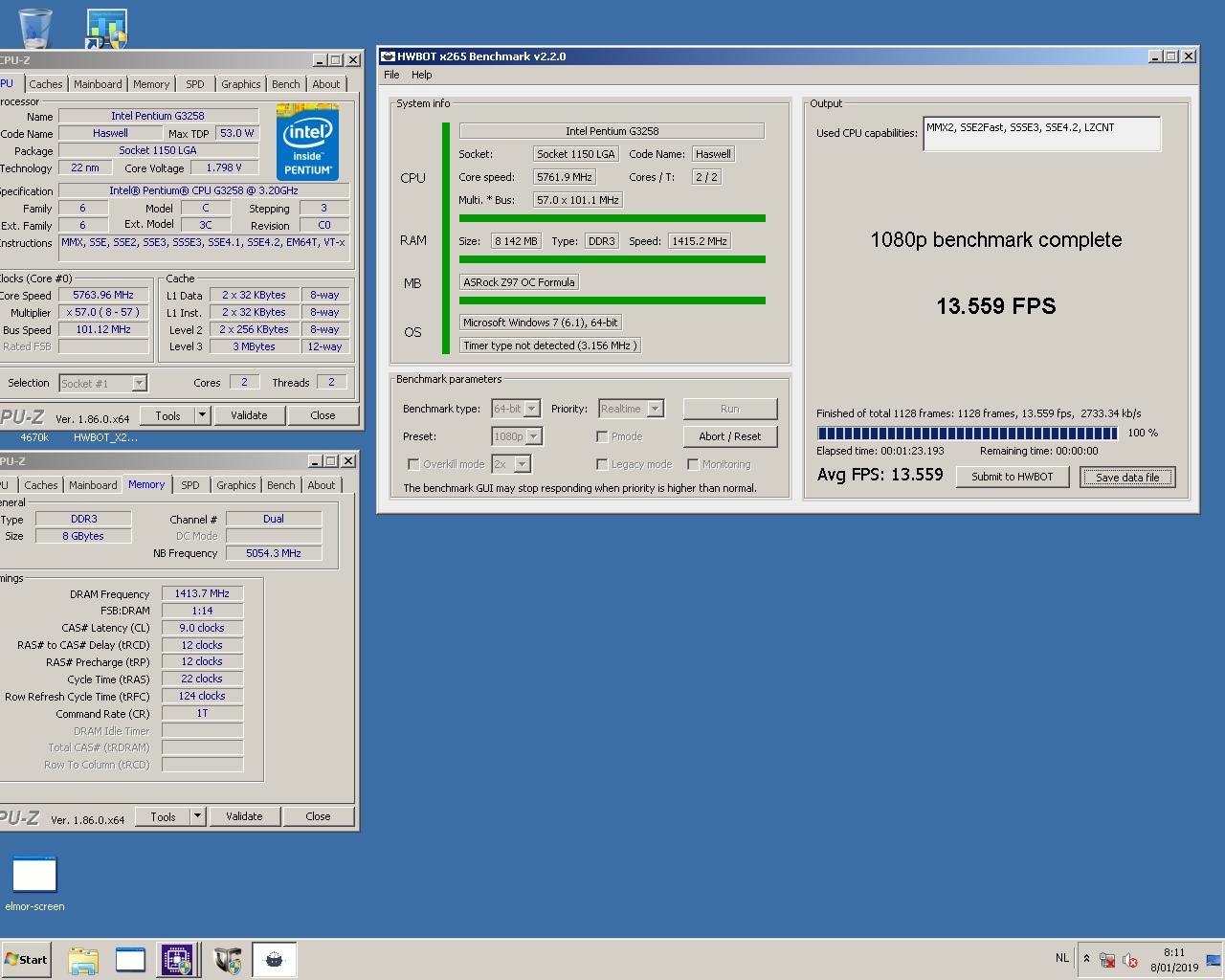The height and width of the screenshot is (980, 1225).
Task: Select Memory tab in upper CPU-Z window
Action: (151, 84)
